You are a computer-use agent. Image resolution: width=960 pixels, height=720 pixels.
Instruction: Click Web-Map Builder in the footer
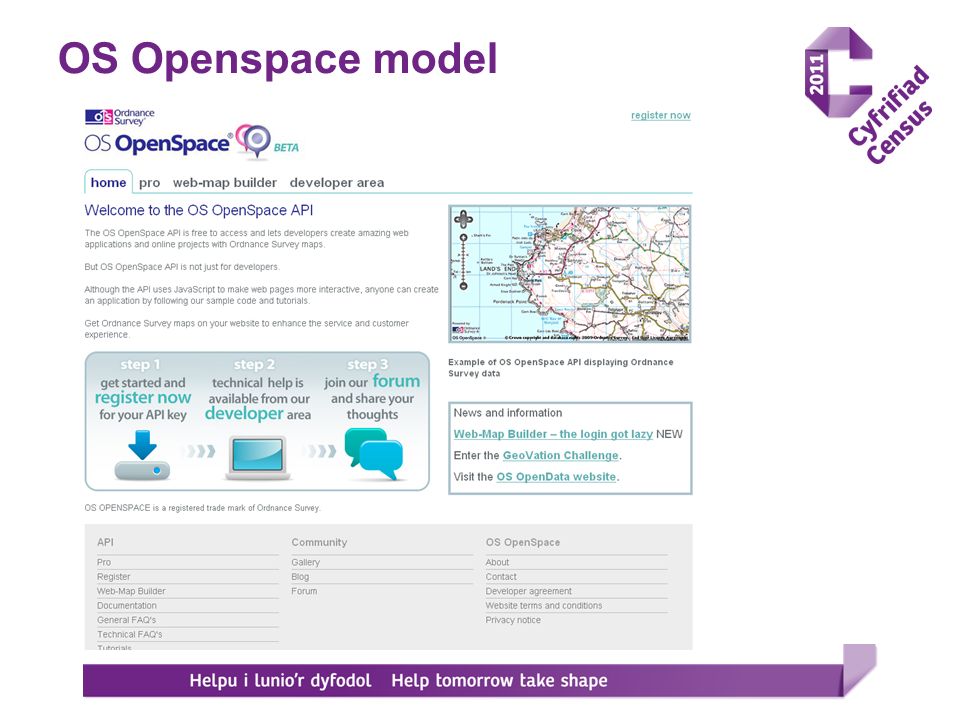(131, 591)
